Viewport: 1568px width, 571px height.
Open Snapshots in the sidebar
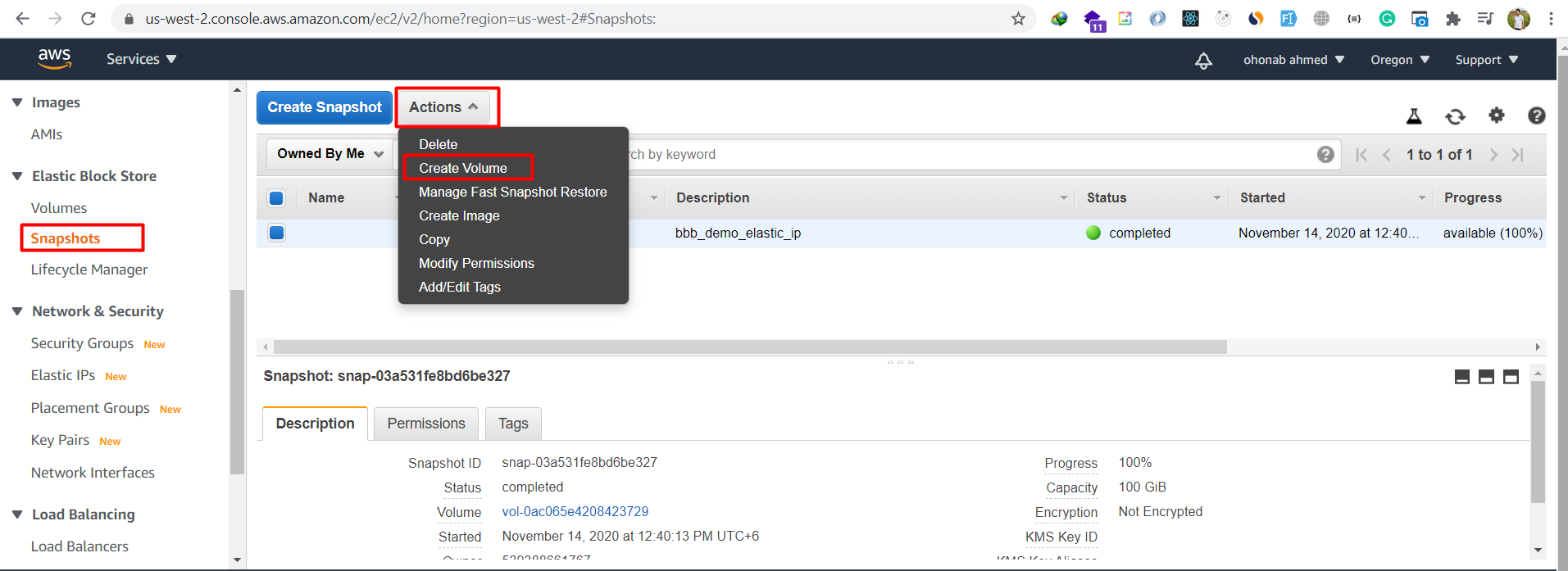tap(66, 238)
